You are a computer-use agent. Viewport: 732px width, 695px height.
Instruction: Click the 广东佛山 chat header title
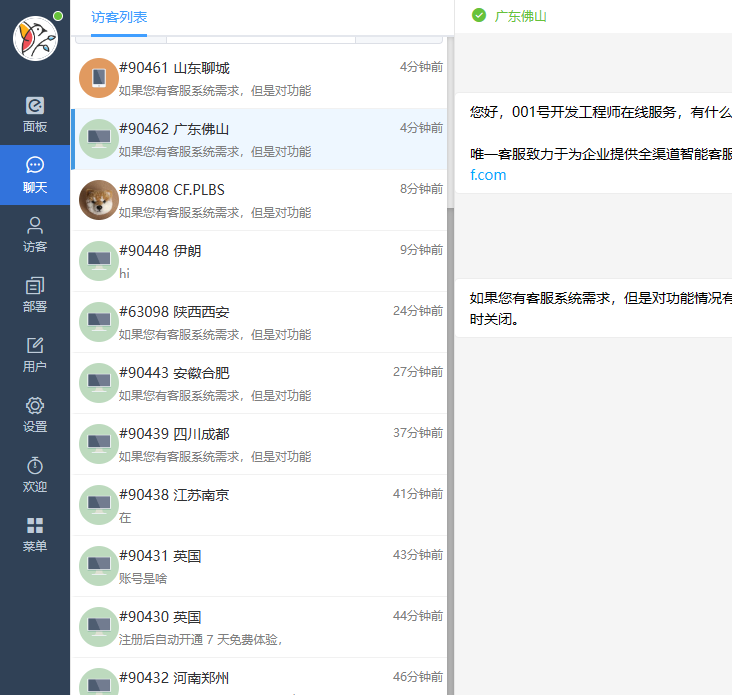pos(521,16)
